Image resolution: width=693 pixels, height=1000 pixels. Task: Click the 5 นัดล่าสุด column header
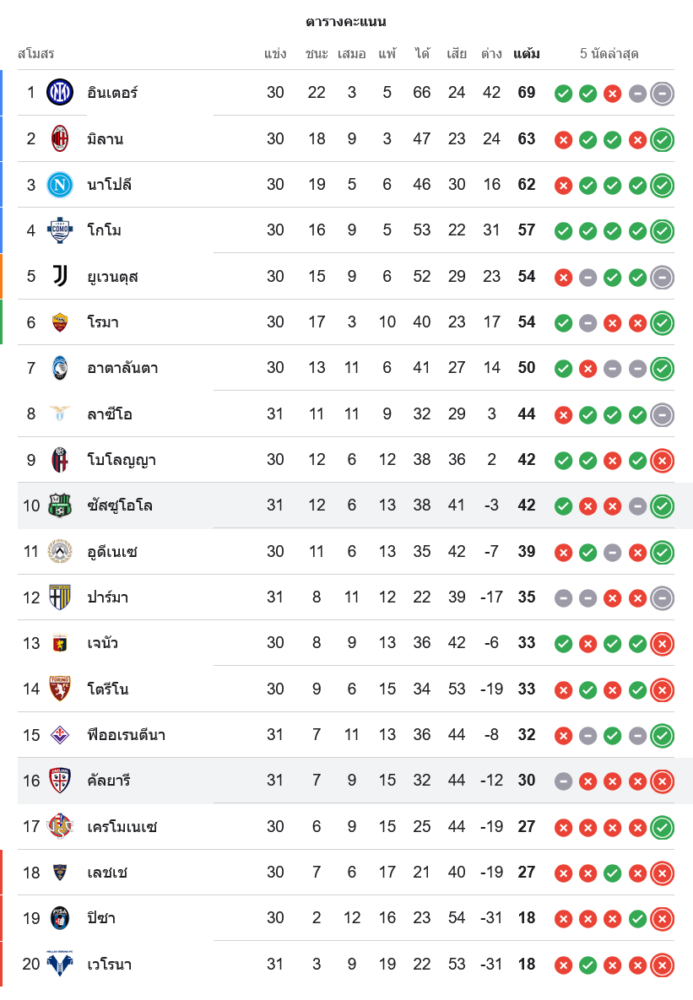[609, 53]
